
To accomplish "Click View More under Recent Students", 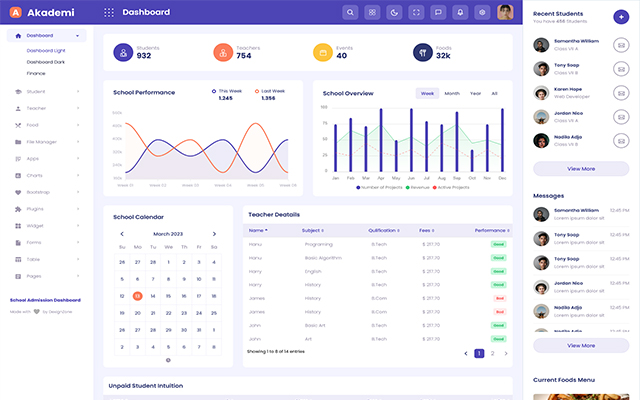I will point(581,169).
